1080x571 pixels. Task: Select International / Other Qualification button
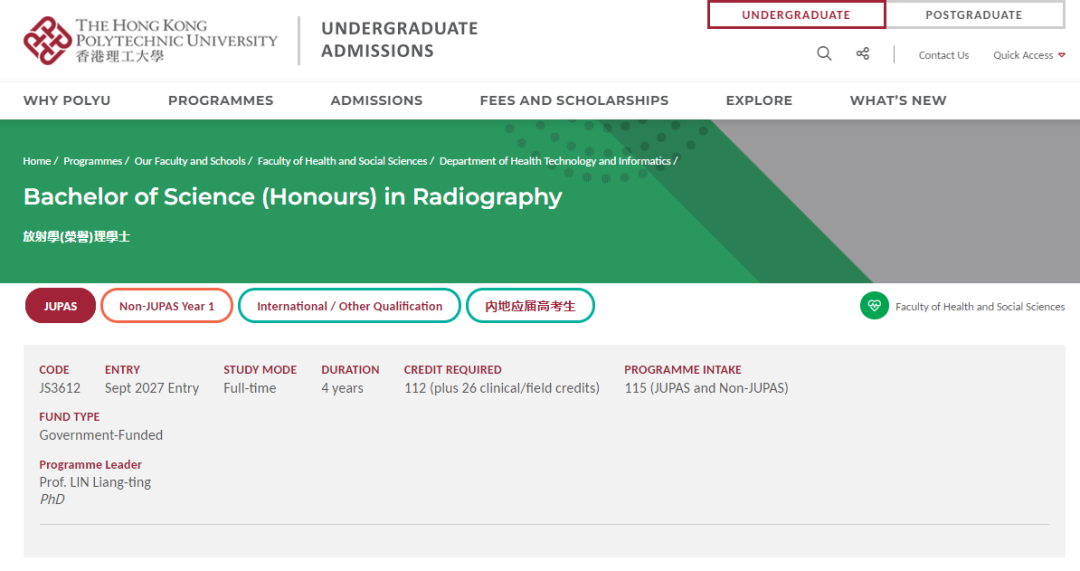349,306
